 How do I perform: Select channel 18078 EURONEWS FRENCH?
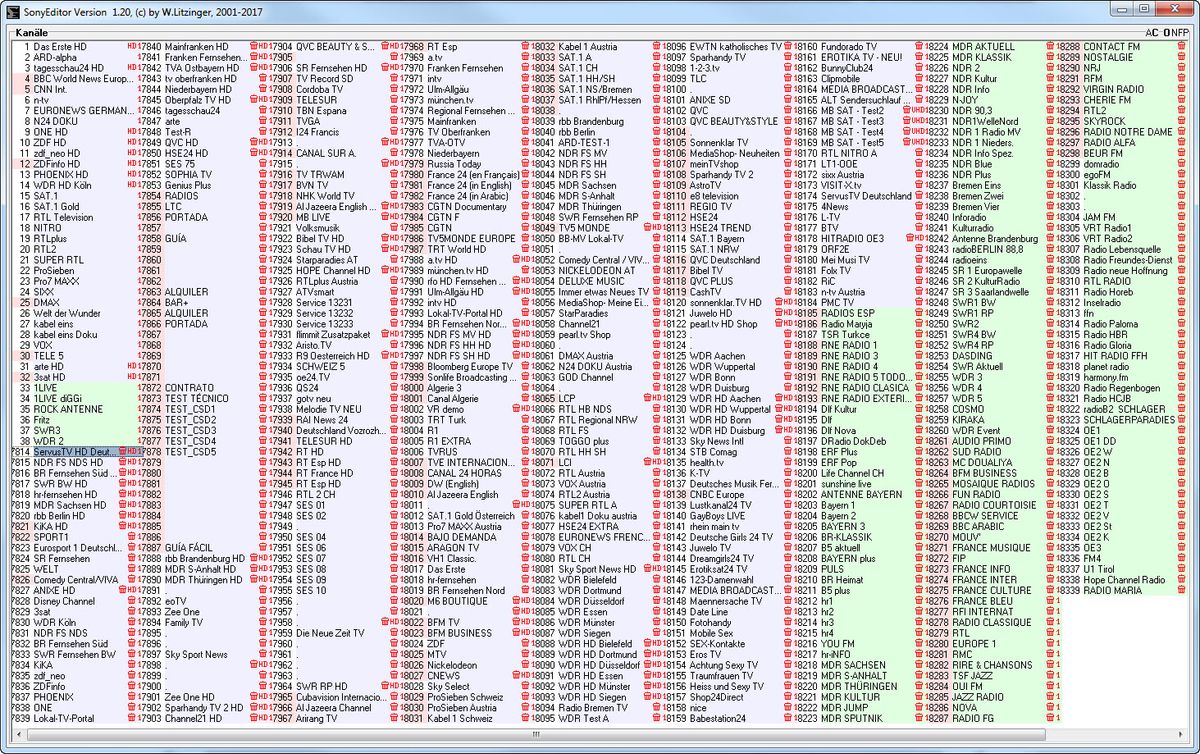point(600,537)
